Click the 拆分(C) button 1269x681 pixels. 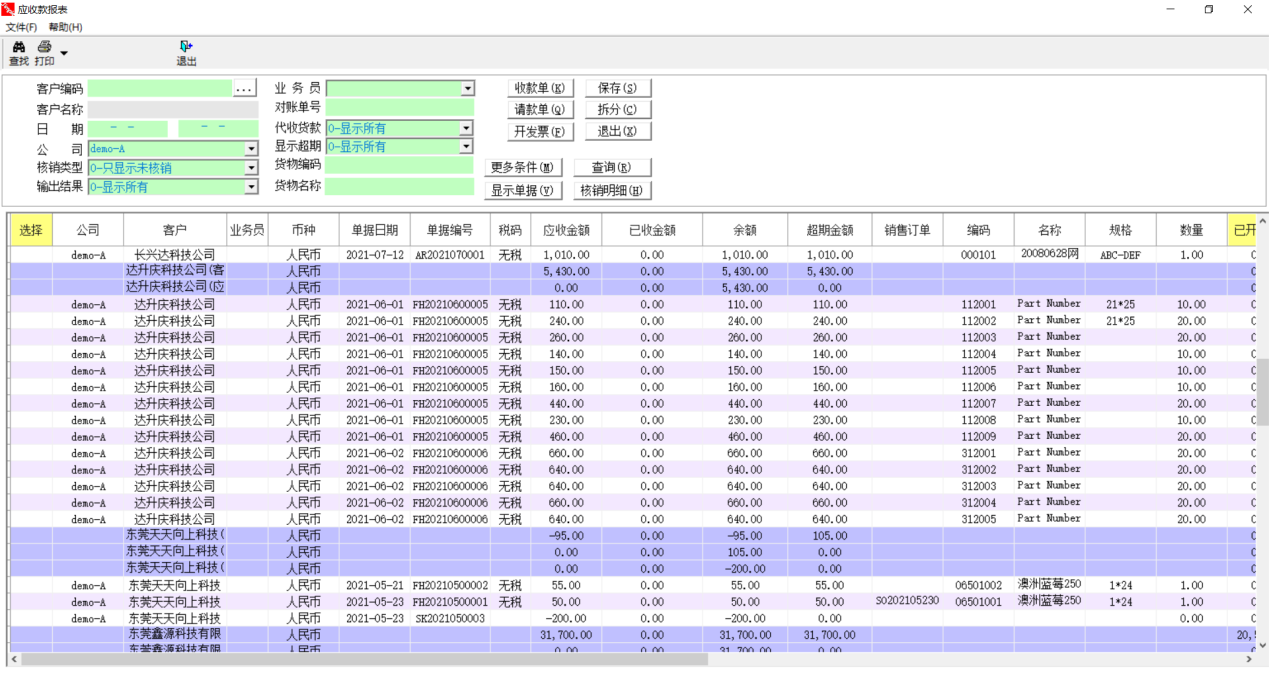[618, 110]
